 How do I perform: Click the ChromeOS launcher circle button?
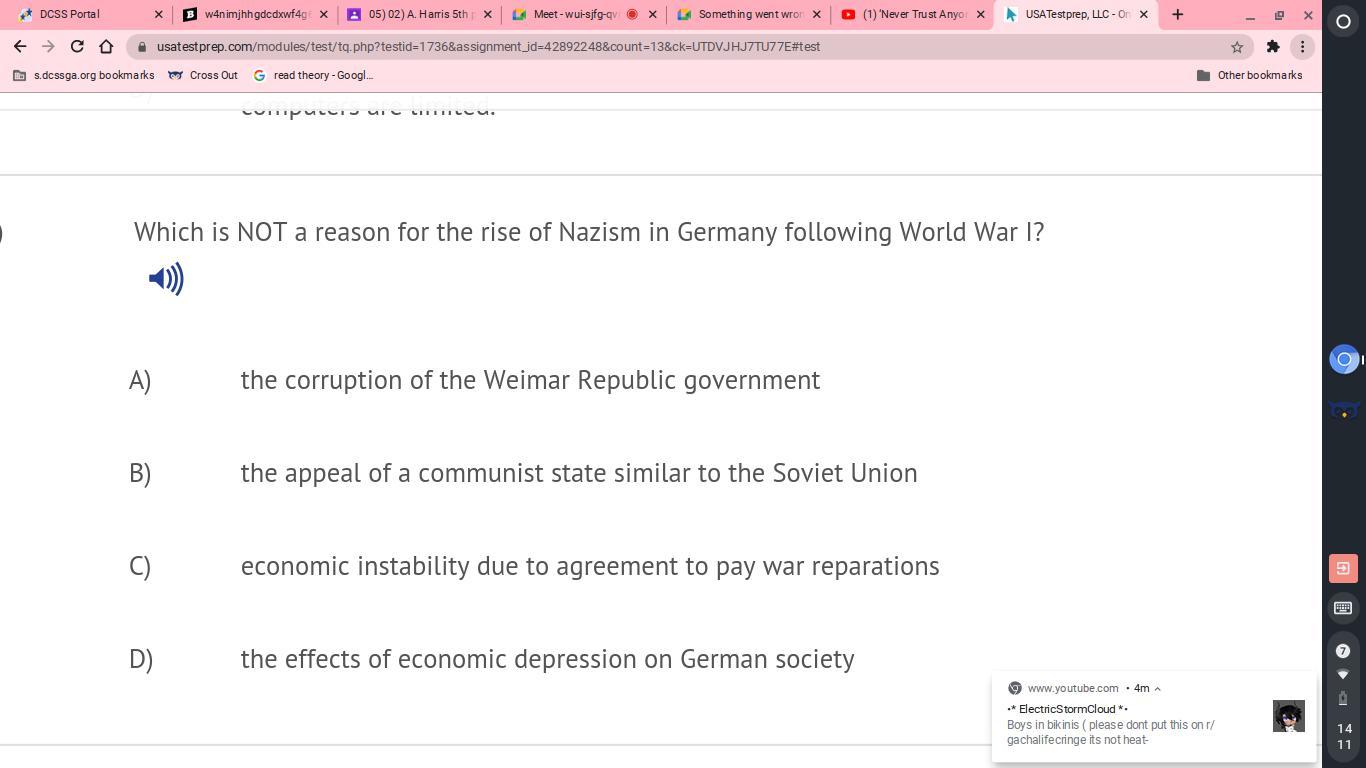[1344, 21]
